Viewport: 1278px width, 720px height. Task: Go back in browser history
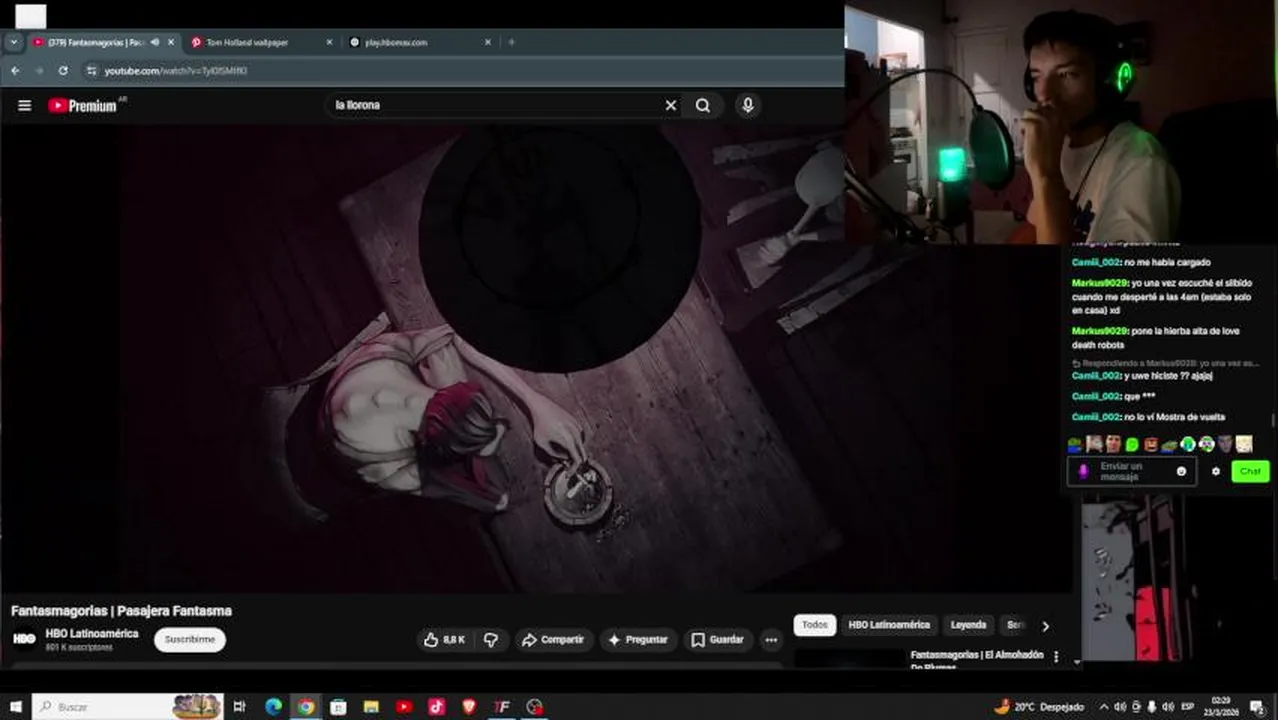[x=15, y=71]
